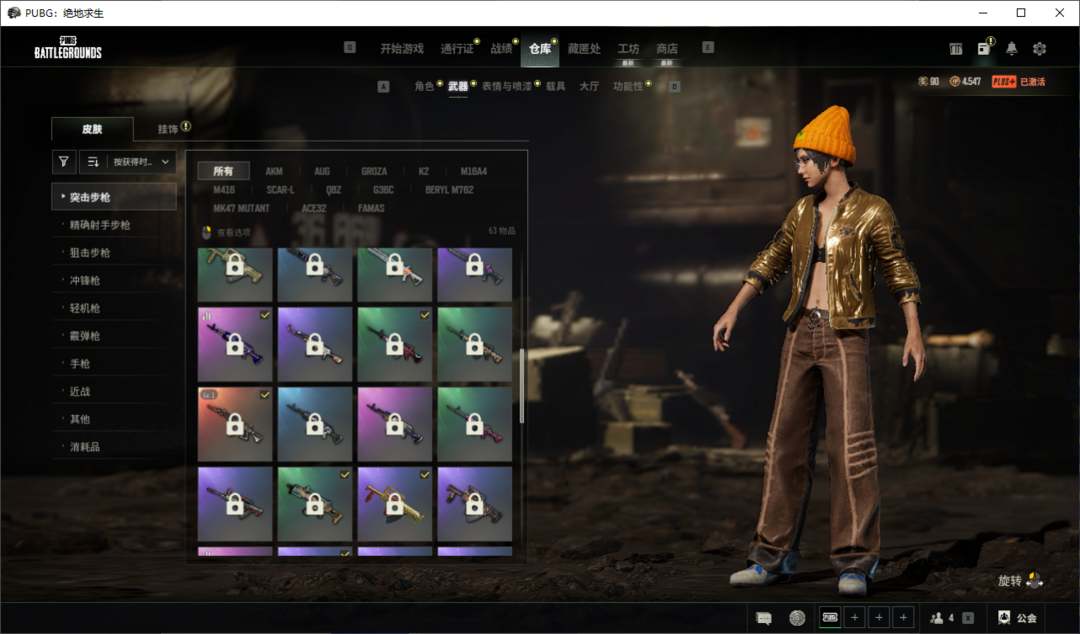Filter skins by BERYL M762
The image size is (1080, 634).
point(449,190)
